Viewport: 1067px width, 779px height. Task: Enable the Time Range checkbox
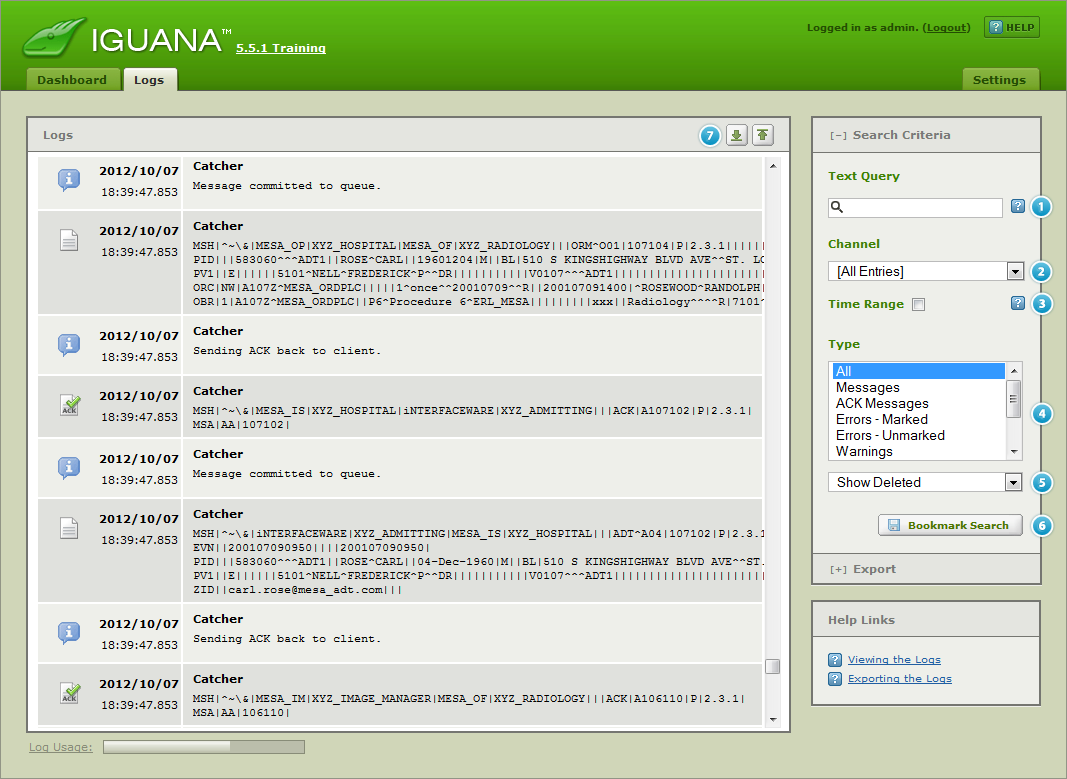[x=918, y=305]
